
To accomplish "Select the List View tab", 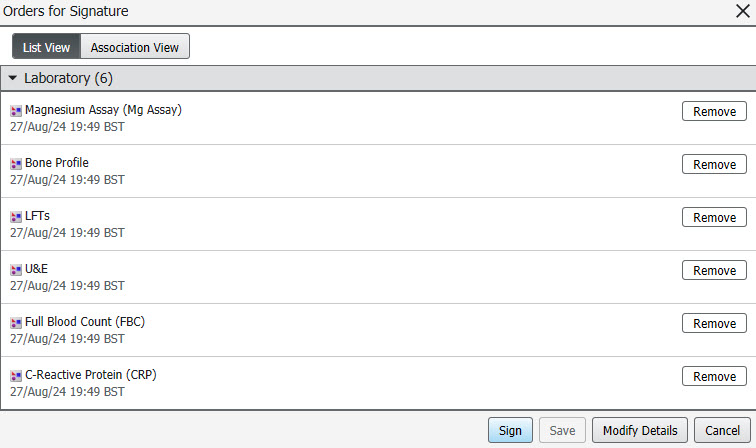I will pos(46,47).
